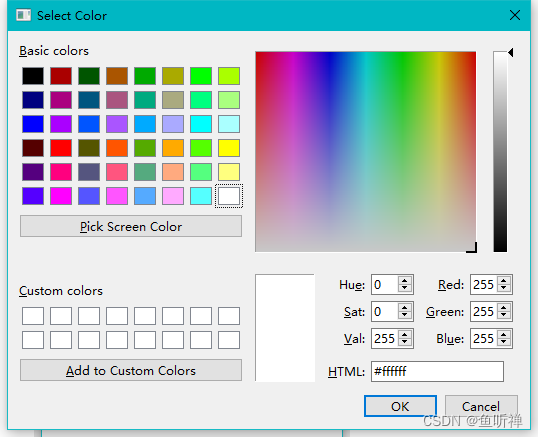
Task: Decrease the Blue value with down arrow
Action: [x=504, y=342]
